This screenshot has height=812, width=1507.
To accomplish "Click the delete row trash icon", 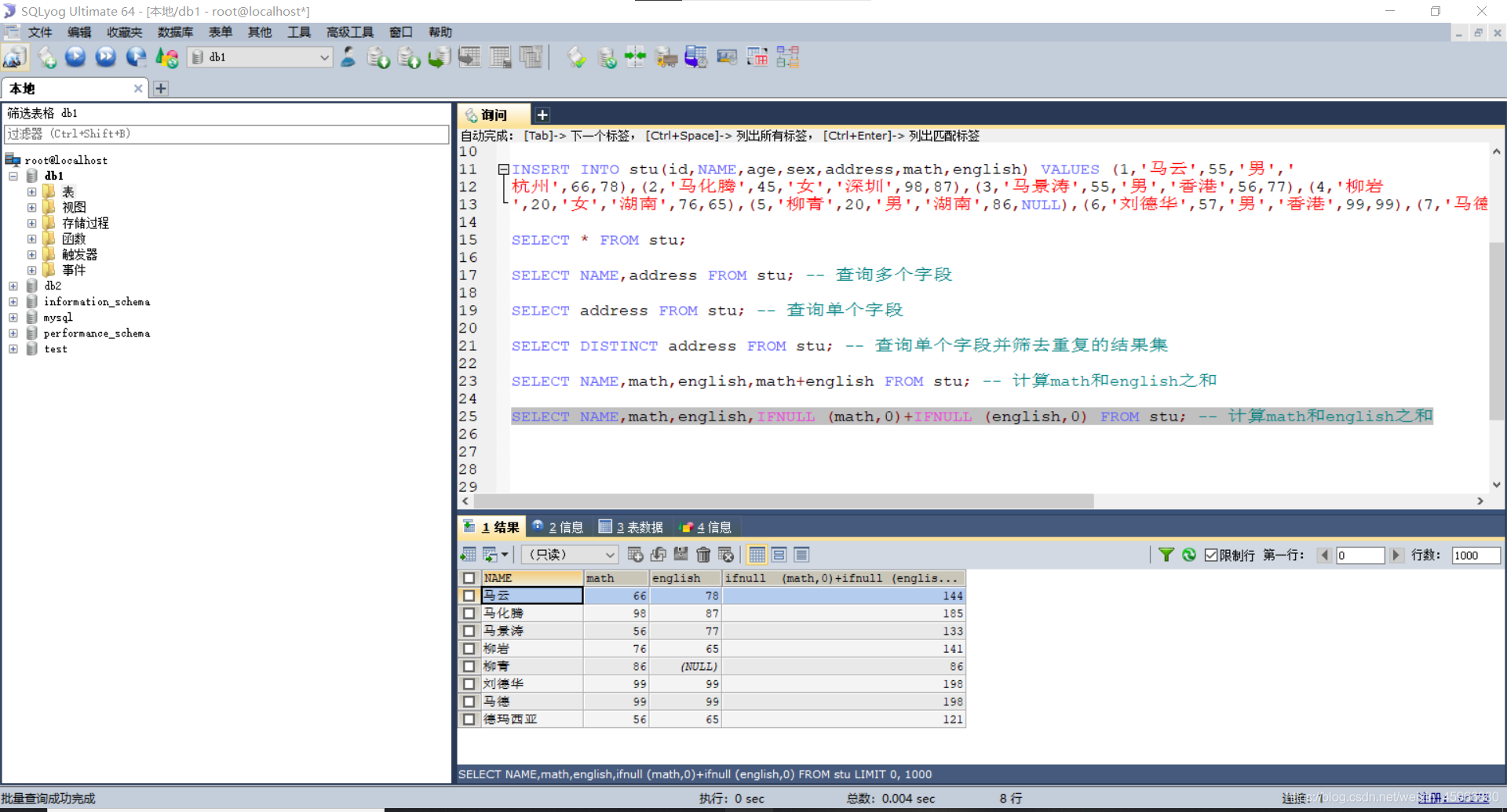I will (703, 555).
